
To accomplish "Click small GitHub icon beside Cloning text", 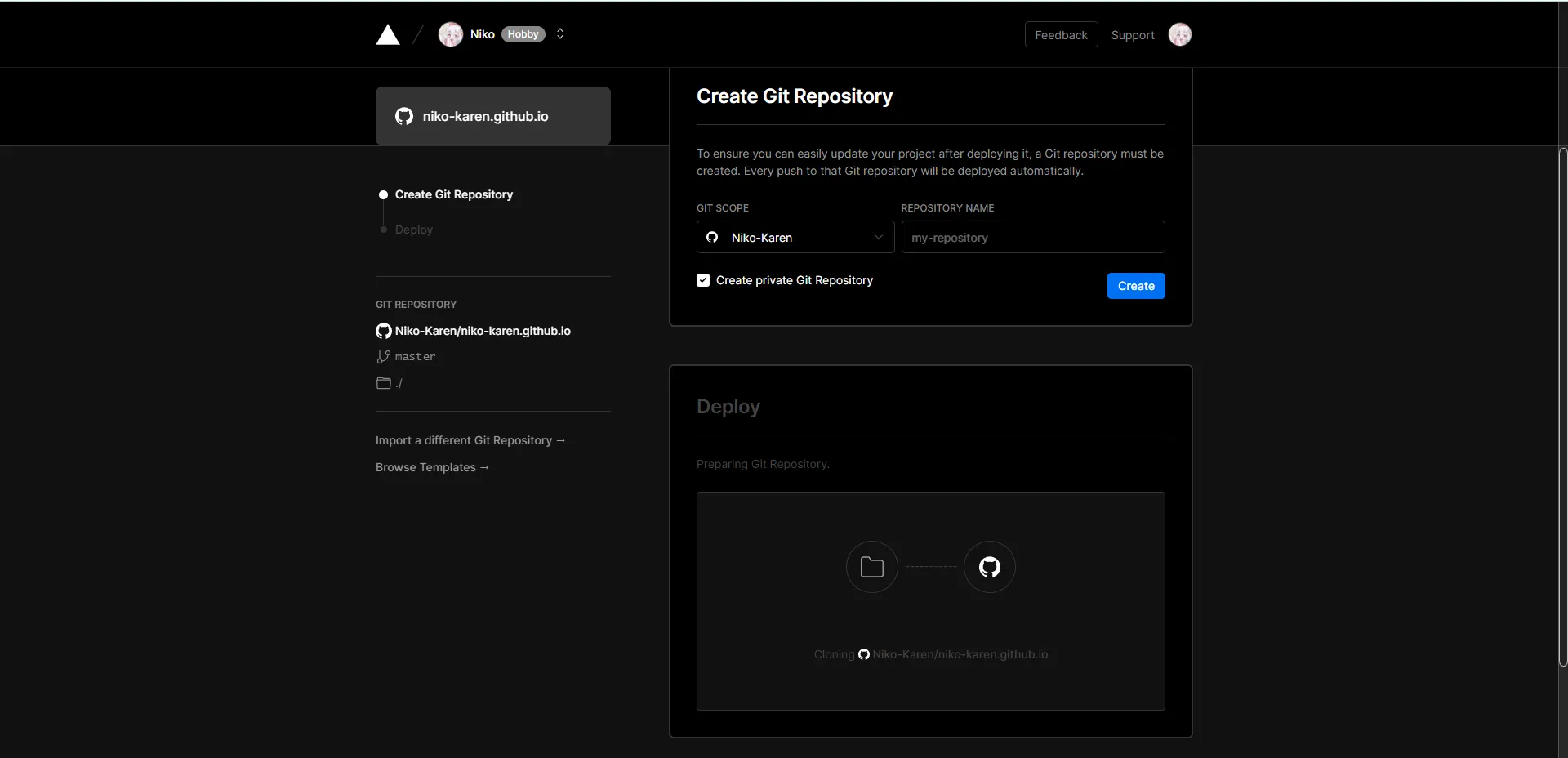I will tap(864, 654).
